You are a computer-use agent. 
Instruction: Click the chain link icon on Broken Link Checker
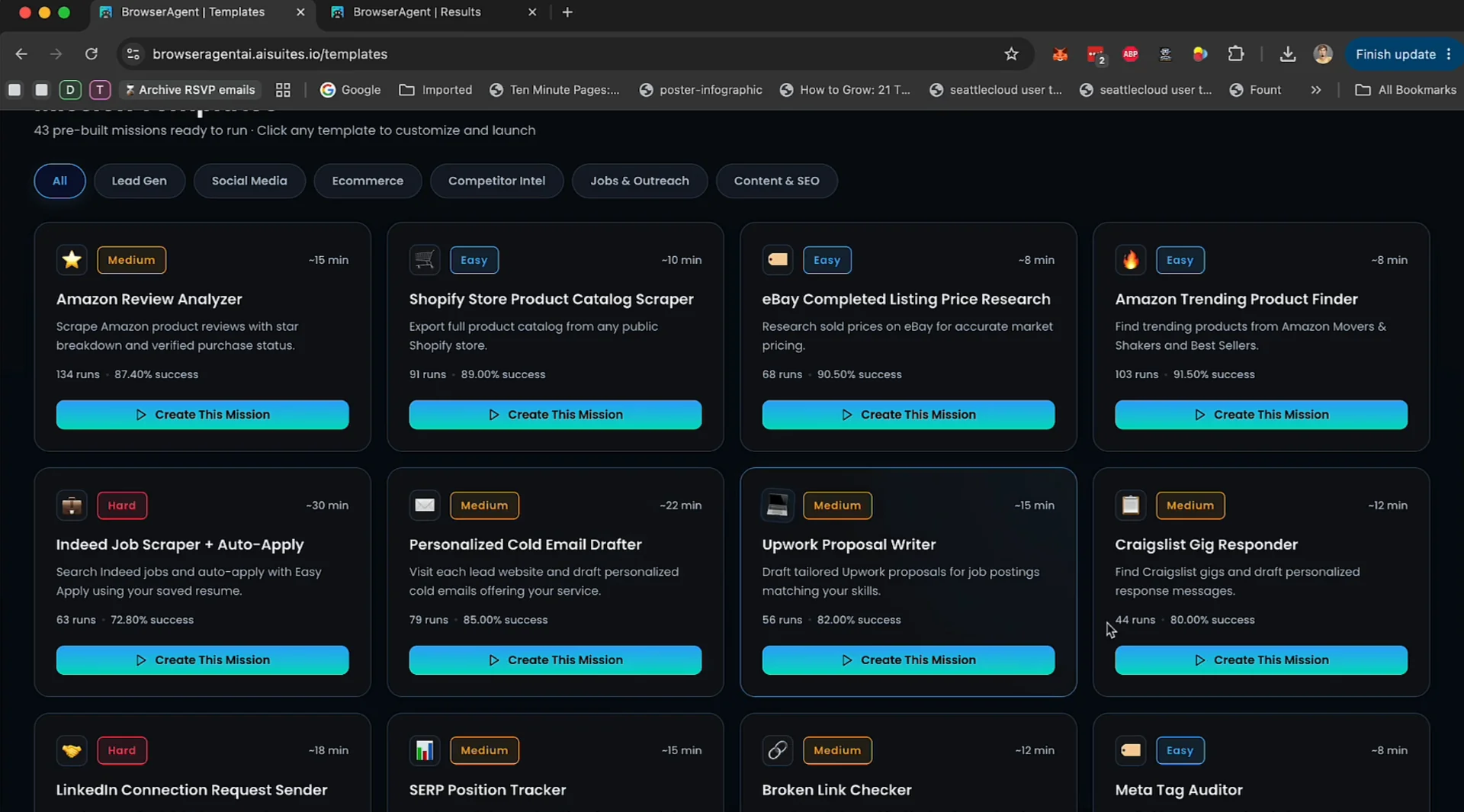(x=778, y=751)
